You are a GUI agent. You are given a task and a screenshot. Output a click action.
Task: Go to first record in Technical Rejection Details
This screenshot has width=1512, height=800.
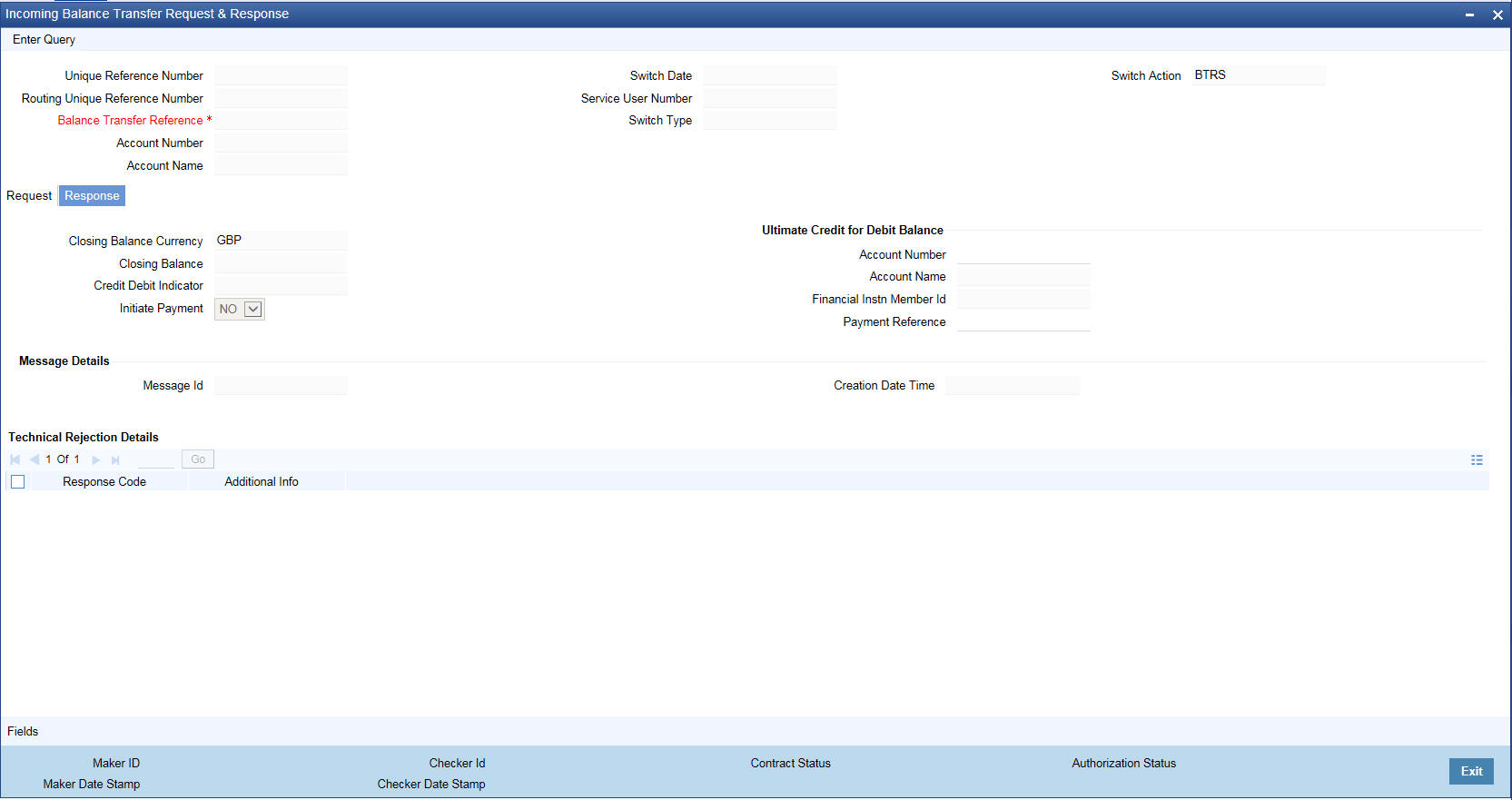pyautogui.click(x=15, y=459)
